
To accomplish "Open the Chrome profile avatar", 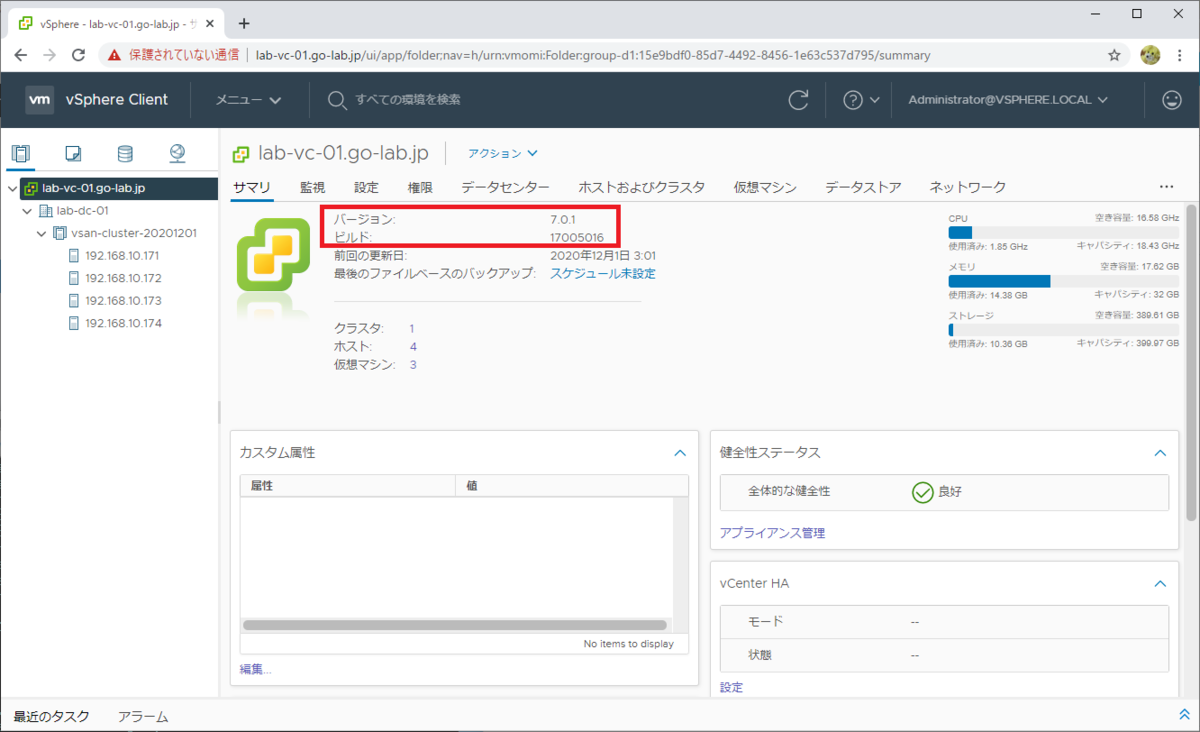I will pos(1150,55).
